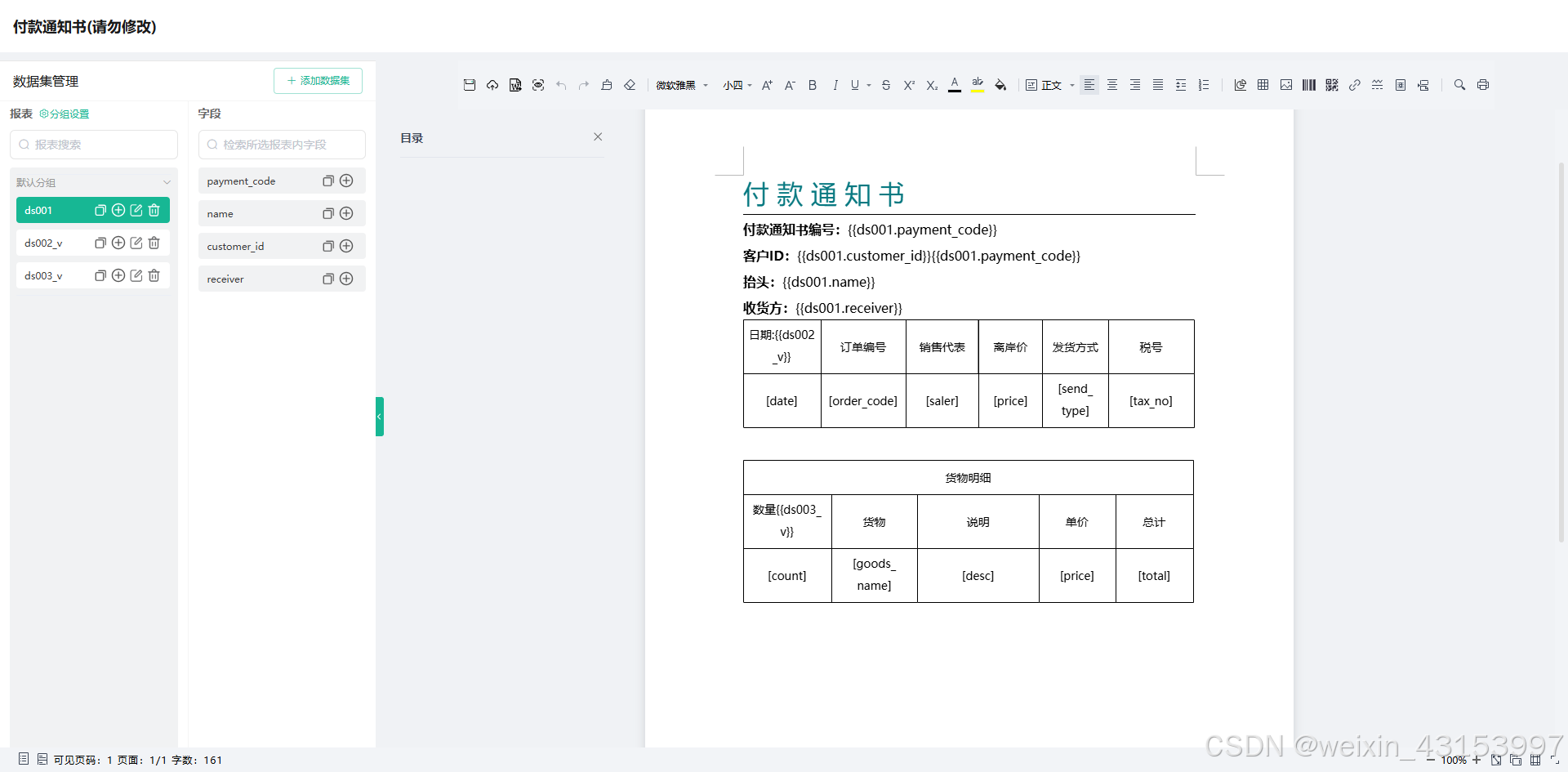The height and width of the screenshot is (772, 1568).
Task: Print the document
Action: point(1483,85)
